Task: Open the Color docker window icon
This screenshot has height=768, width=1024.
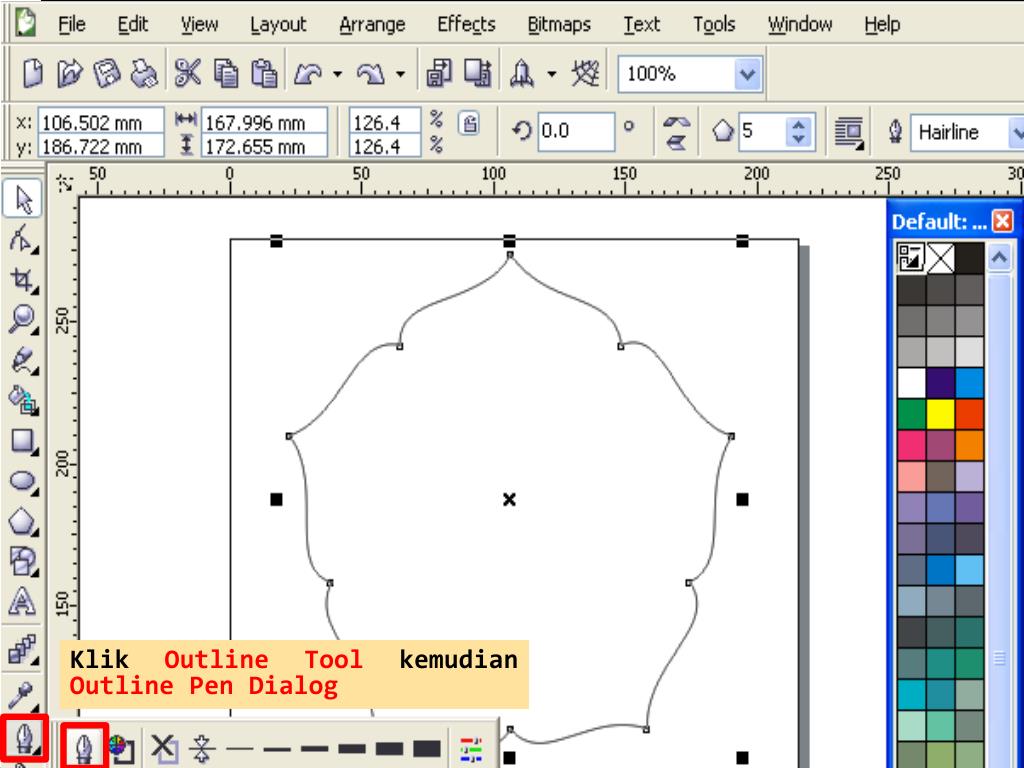Action: (x=471, y=750)
